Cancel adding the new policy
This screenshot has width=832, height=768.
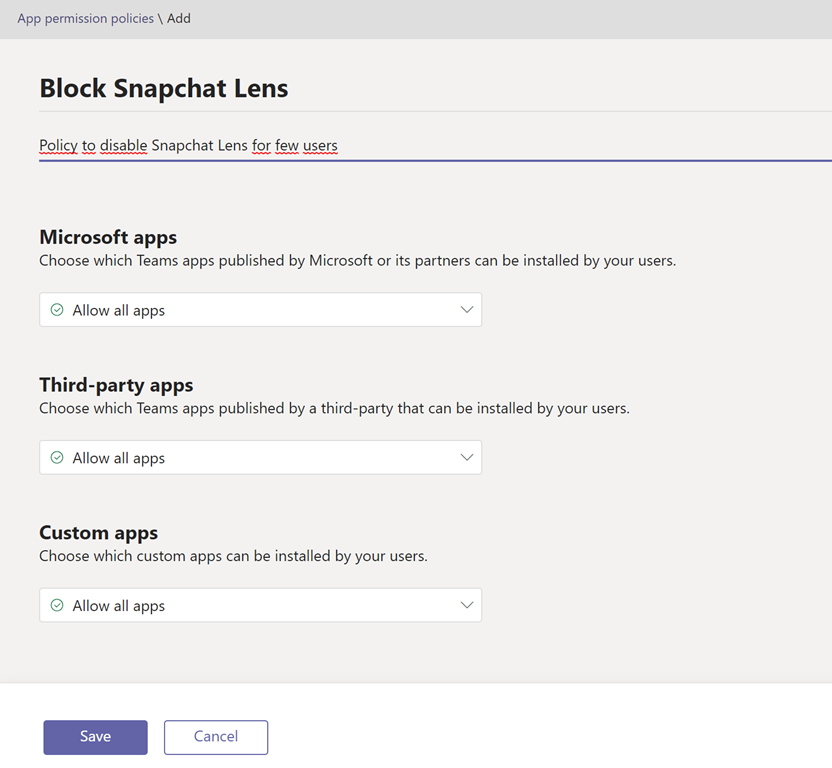pos(216,737)
